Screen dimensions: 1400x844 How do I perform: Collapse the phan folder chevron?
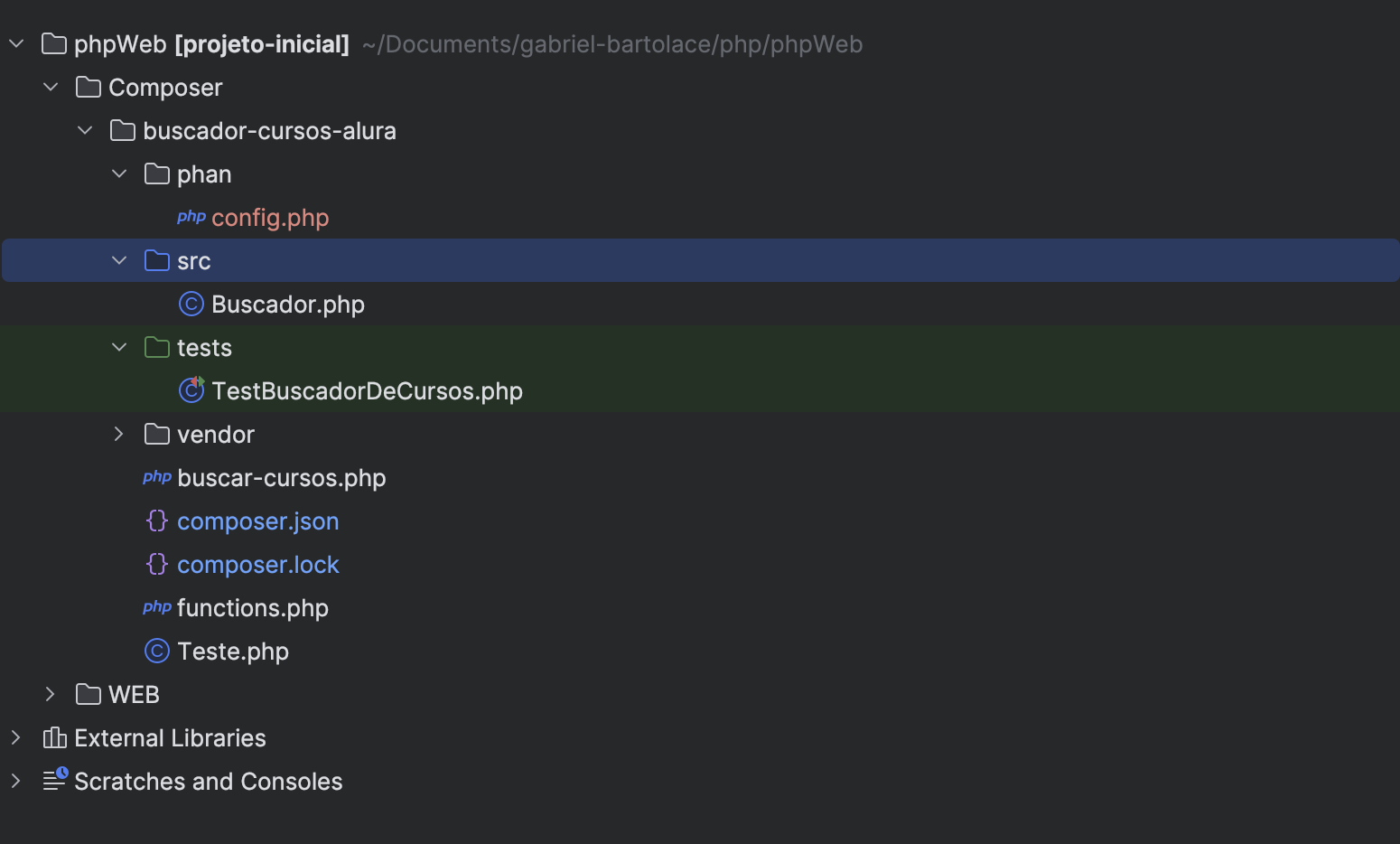point(119,173)
